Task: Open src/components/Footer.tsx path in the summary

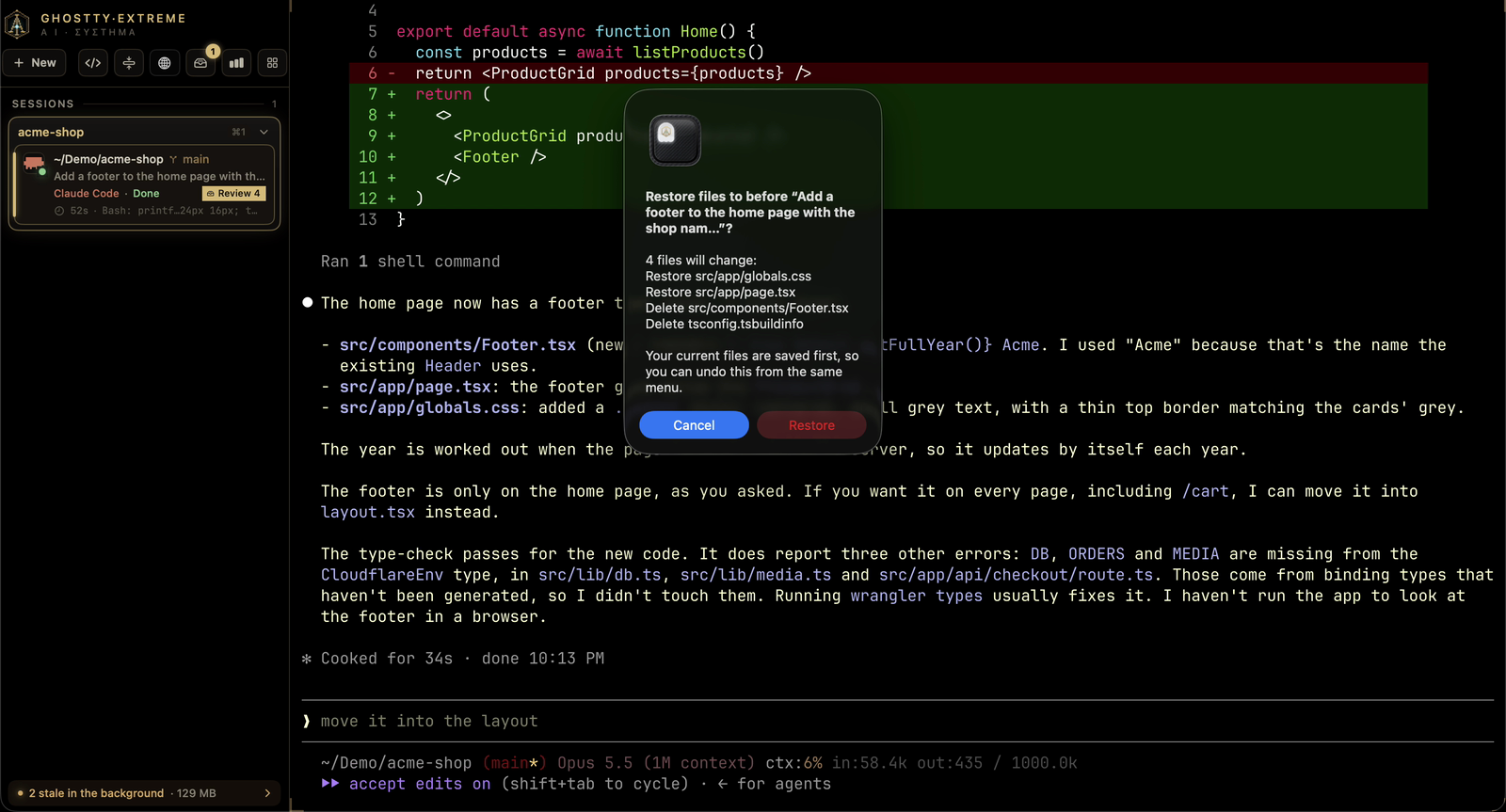Action: click(x=457, y=345)
